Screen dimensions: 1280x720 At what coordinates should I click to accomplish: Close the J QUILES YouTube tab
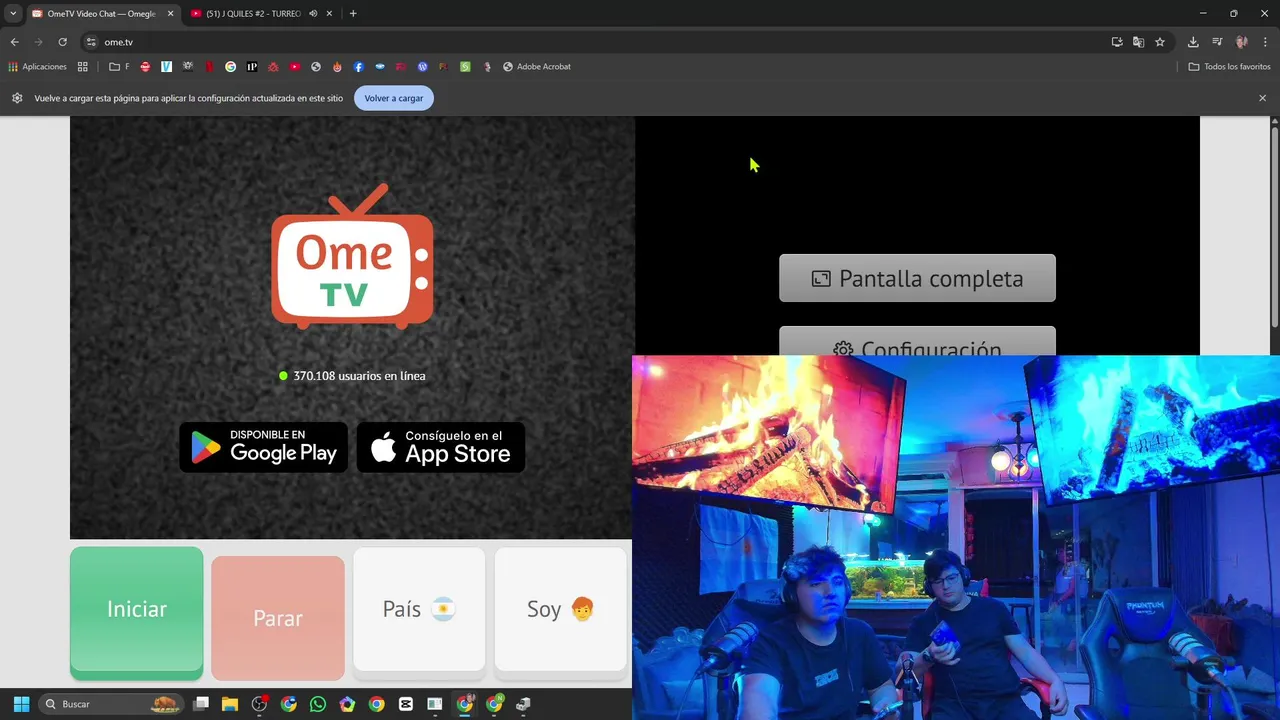[x=330, y=14]
